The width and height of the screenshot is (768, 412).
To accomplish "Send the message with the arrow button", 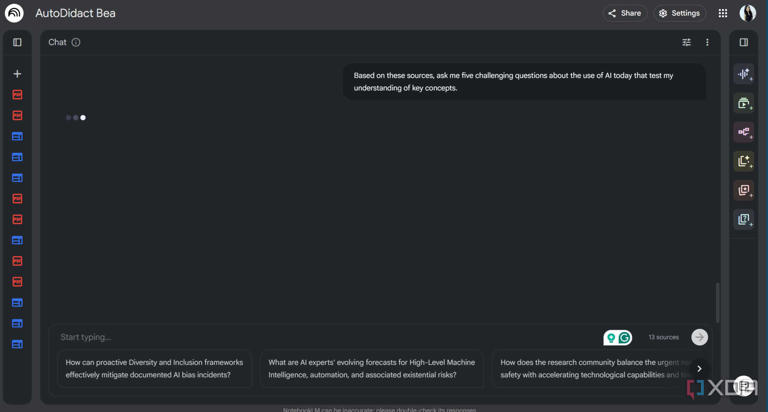I will point(699,337).
